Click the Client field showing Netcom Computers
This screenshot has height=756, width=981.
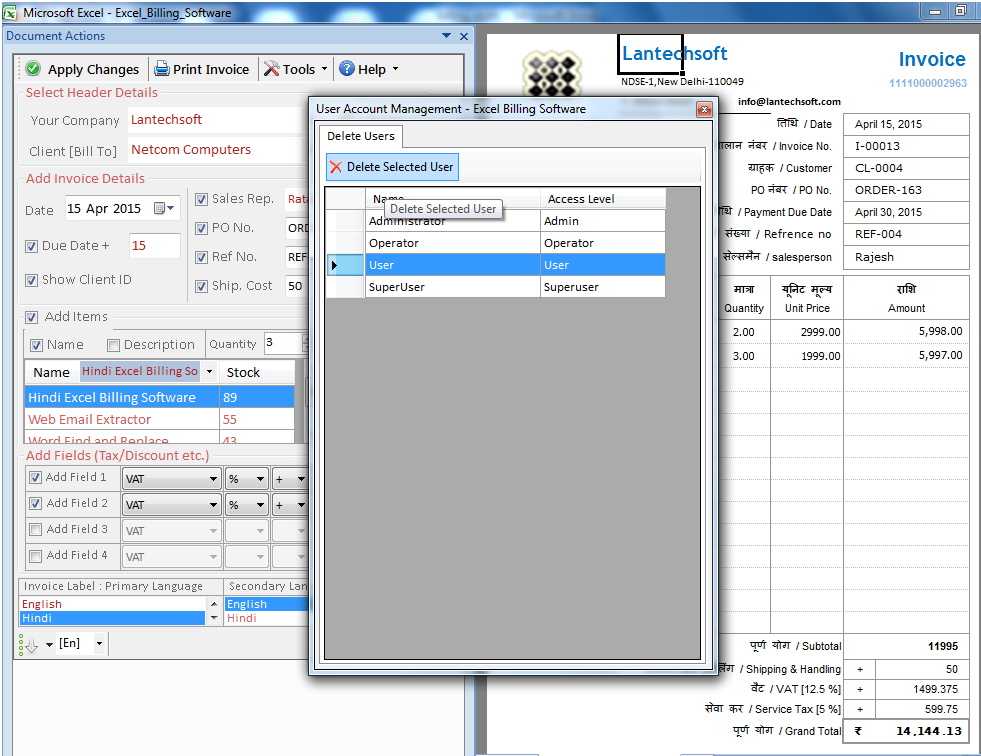coord(218,150)
